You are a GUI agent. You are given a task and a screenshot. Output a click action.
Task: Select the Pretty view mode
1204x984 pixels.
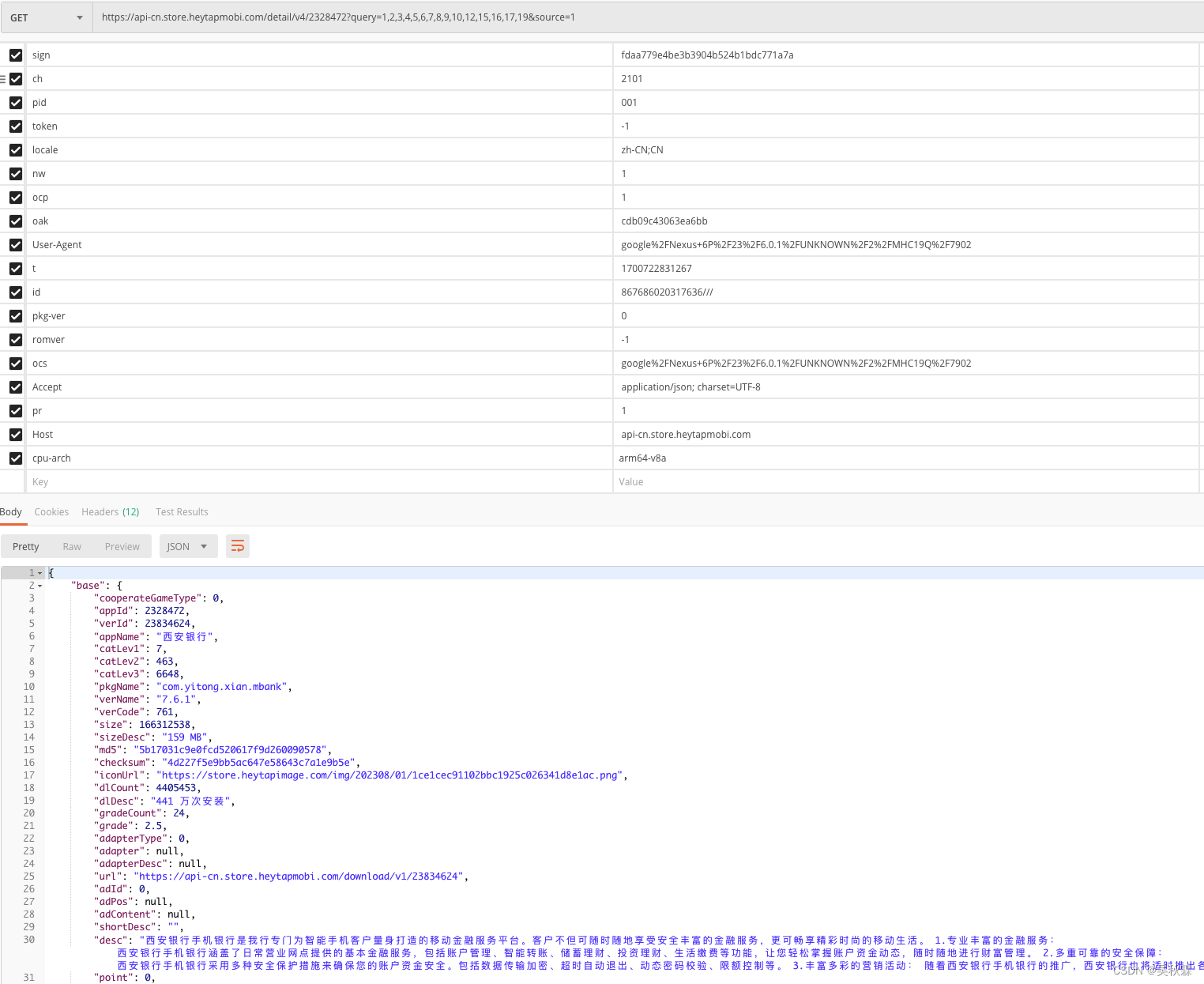26,546
